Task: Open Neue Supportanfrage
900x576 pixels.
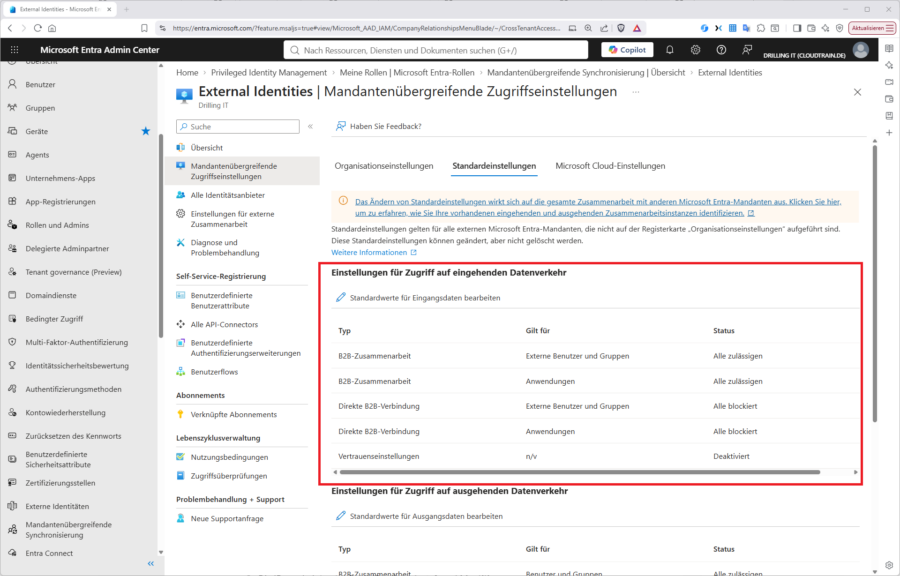Action: click(227, 519)
